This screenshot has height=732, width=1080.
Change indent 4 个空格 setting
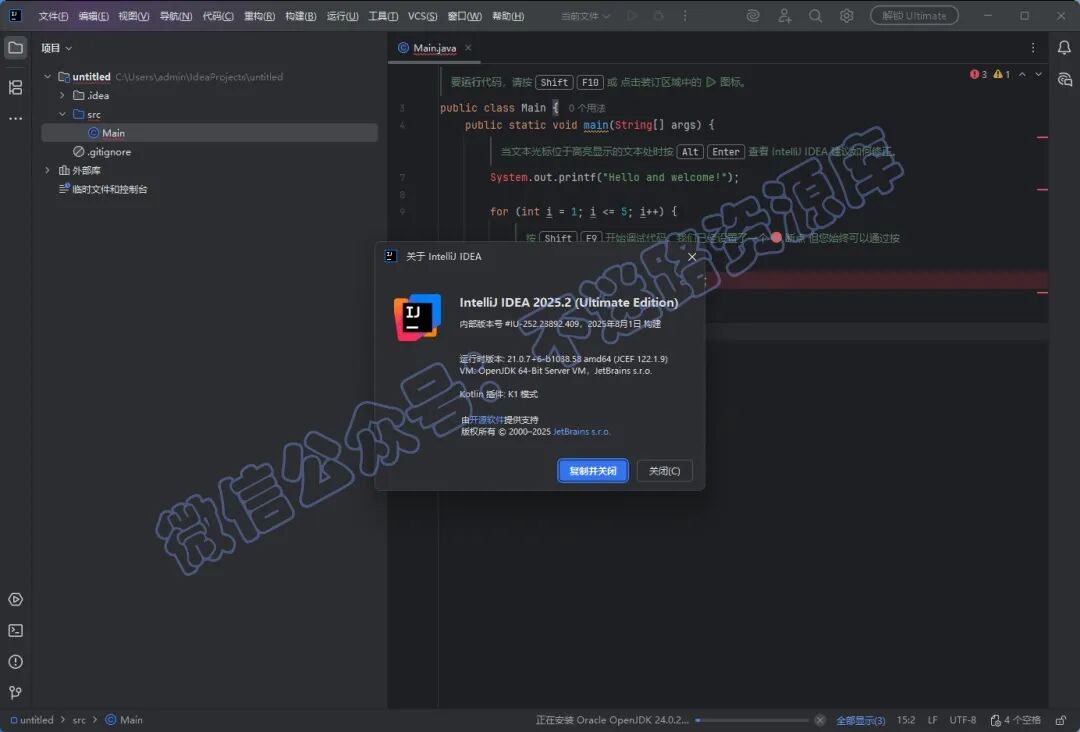tap(1016, 720)
